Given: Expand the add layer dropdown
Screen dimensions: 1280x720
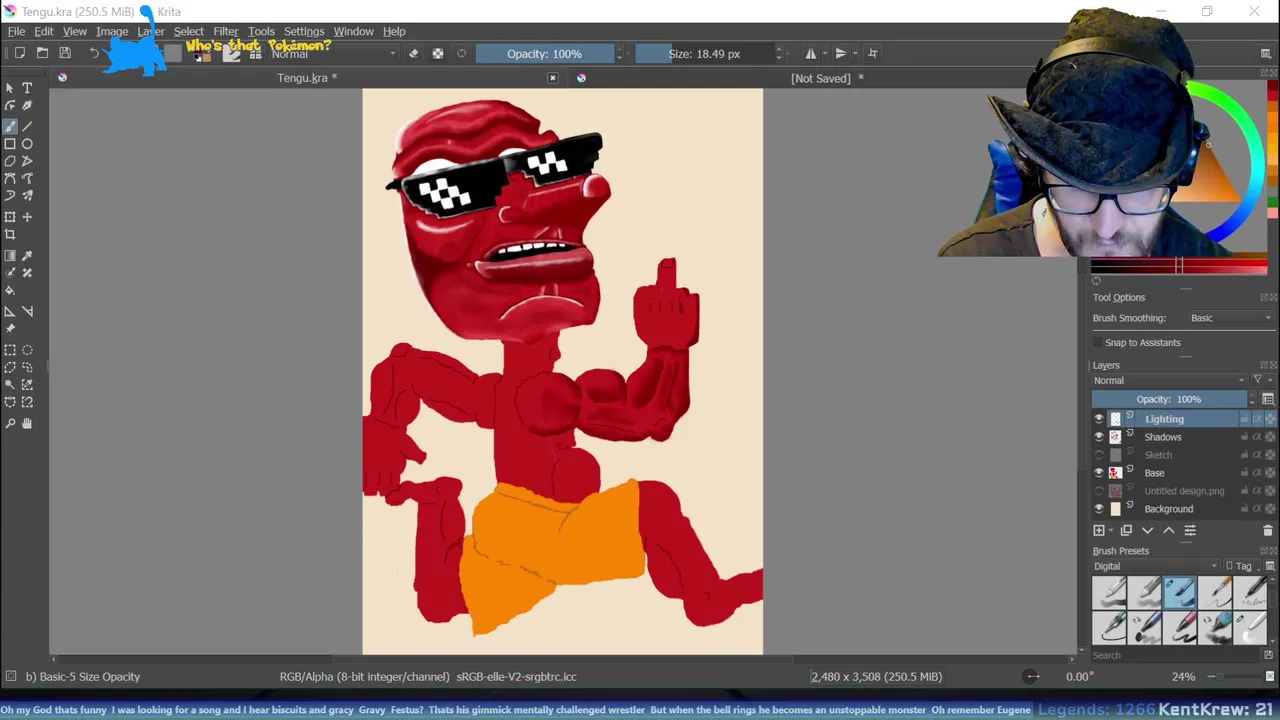Looking at the screenshot, I should (x=1110, y=531).
